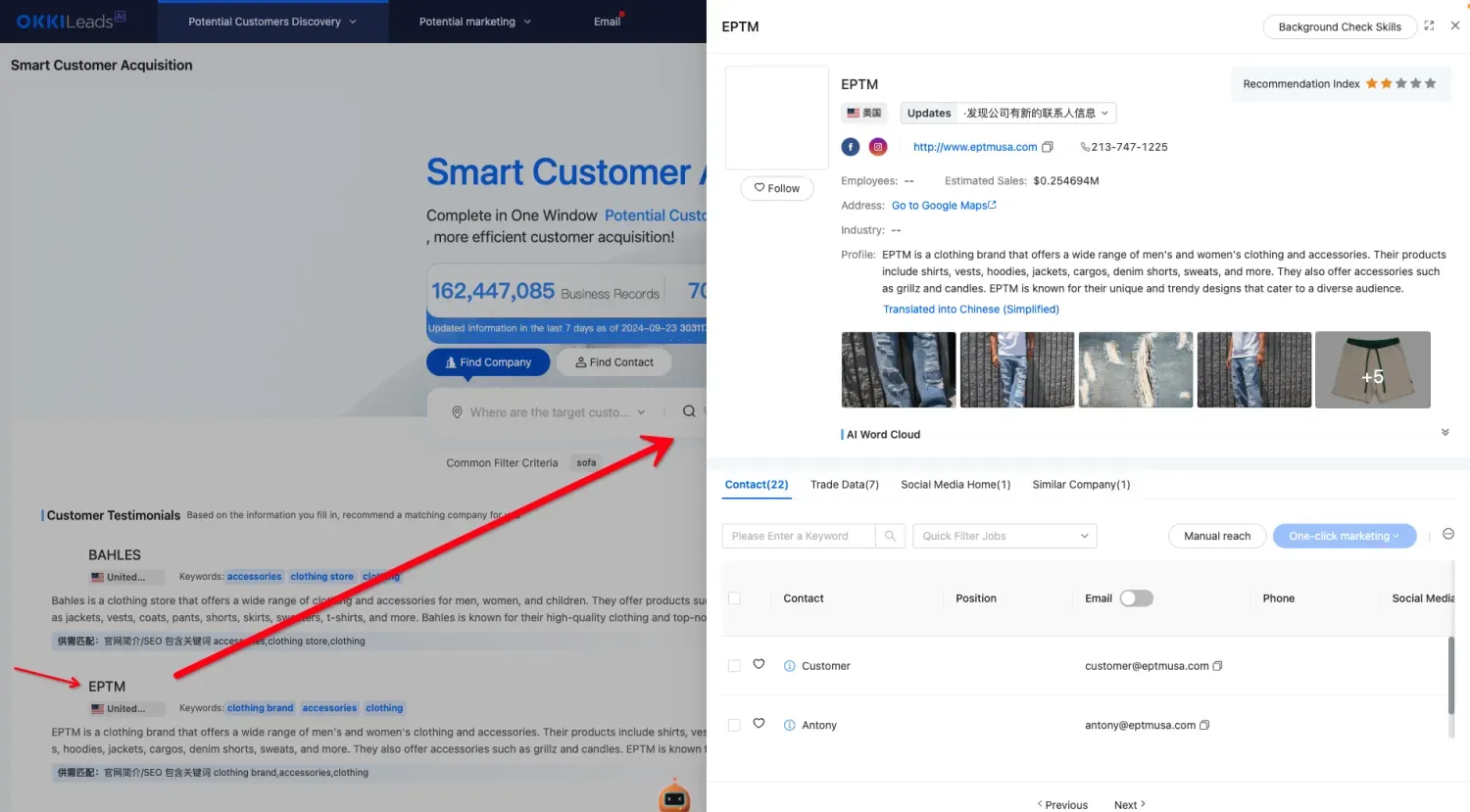Click the Phone column header
The width and height of the screenshot is (1470, 812).
[x=1279, y=598]
